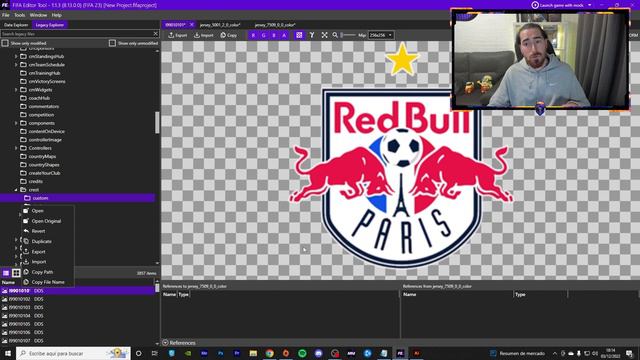Screen dimensions: 640x360
Task: Switch to list view icon
Action: point(6,273)
